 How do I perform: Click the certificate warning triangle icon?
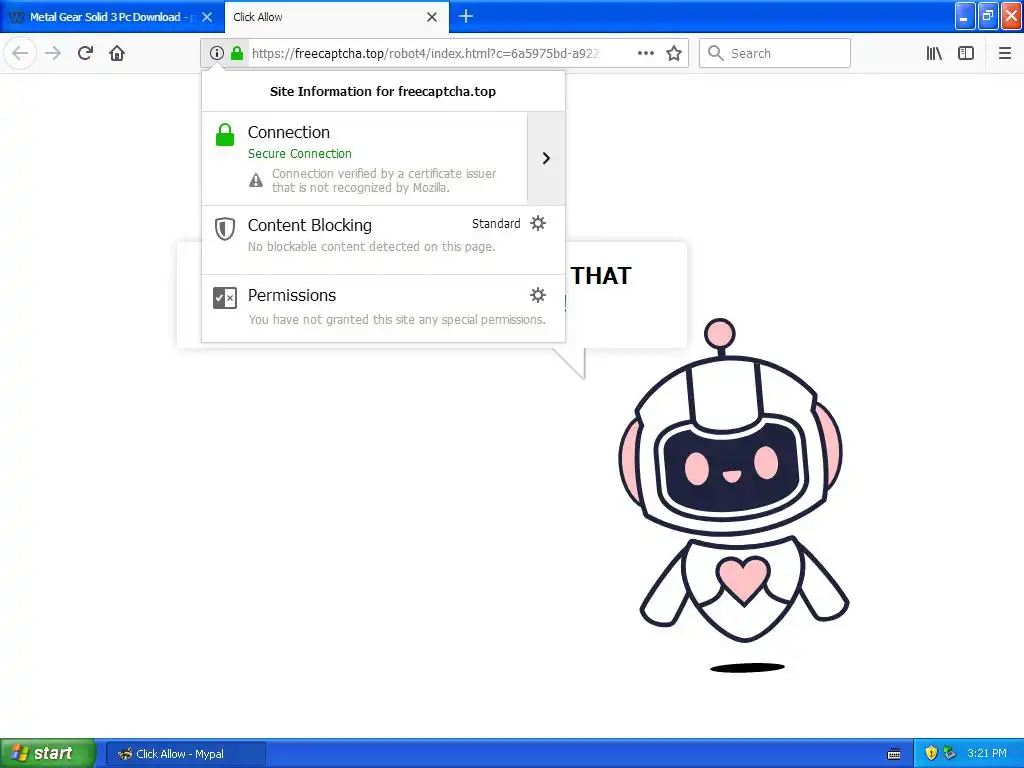pyautogui.click(x=256, y=180)
